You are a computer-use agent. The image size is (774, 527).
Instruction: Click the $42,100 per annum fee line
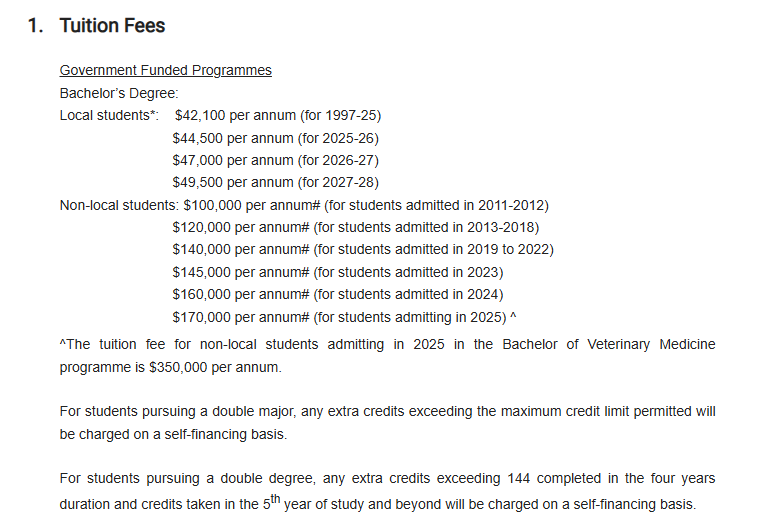pyautogui.click(x=277, y=115)
